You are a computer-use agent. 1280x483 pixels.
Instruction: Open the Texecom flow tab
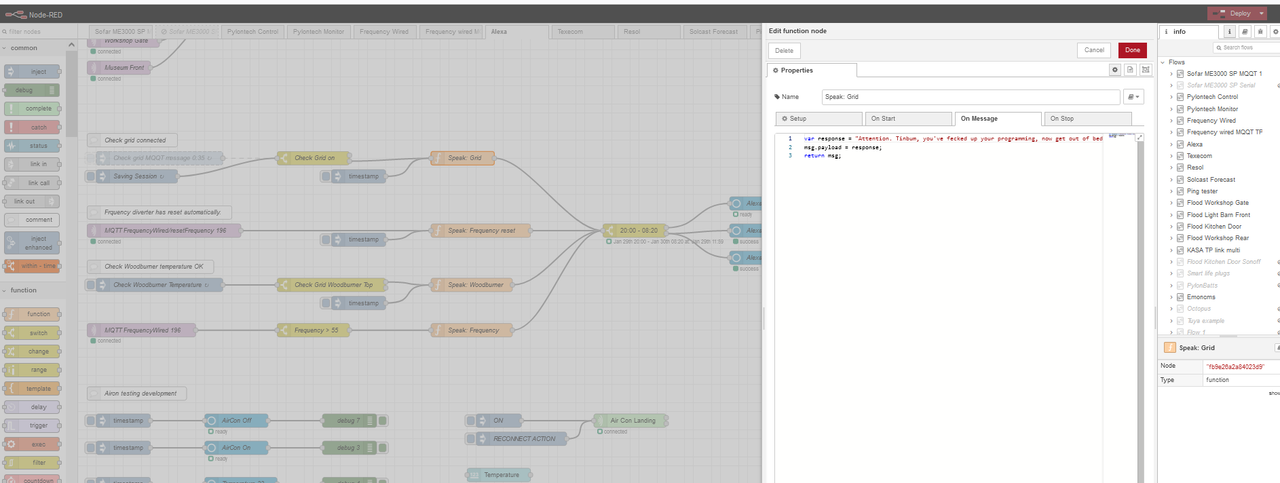pyautogui.click(x=584, y=32)
